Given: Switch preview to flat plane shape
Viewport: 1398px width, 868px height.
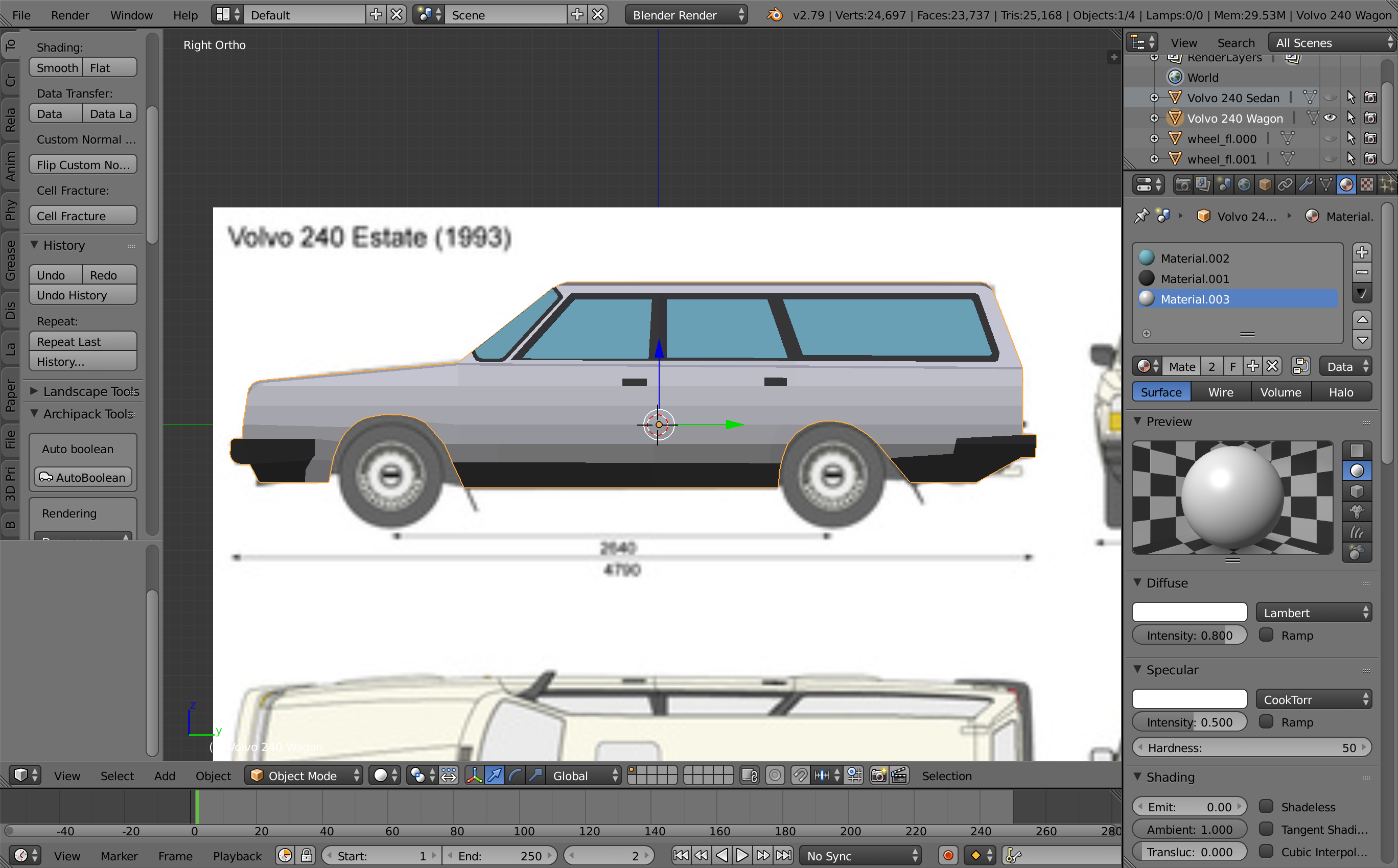Looking at the screenshot, I should point(1357,451).
